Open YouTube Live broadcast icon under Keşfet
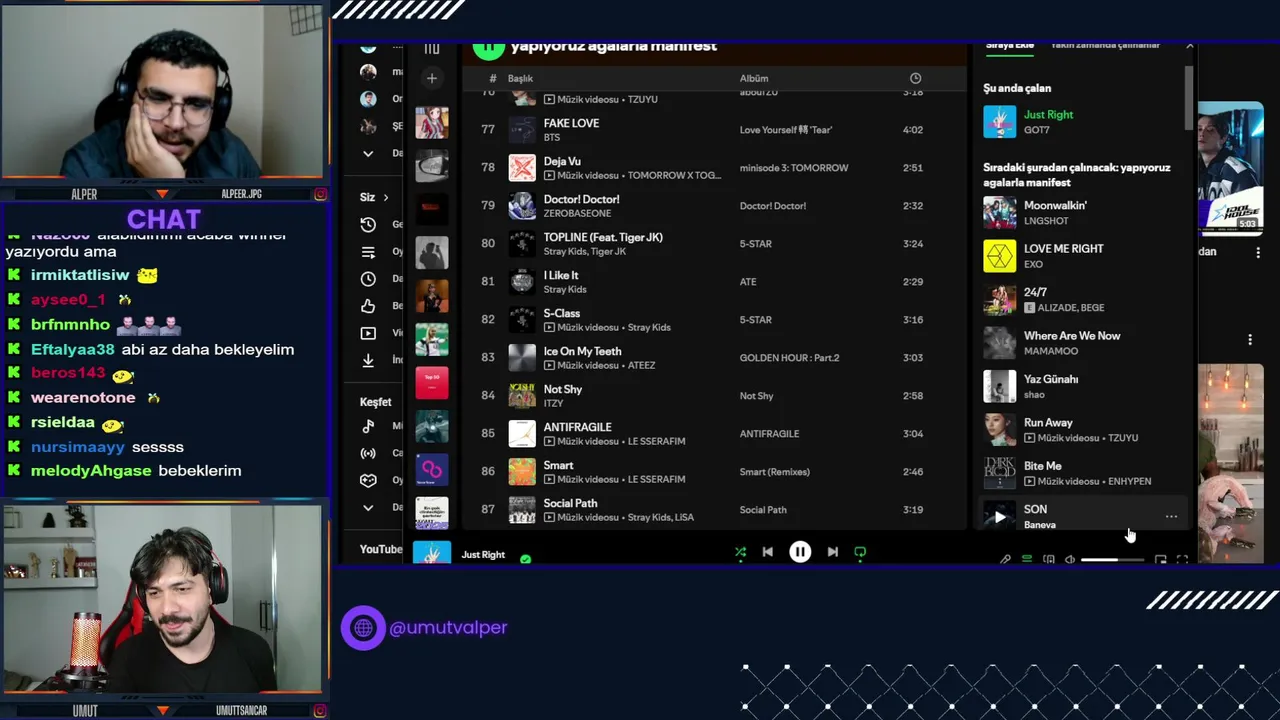Screen dimensions: 1280x720 pos(368,453)
